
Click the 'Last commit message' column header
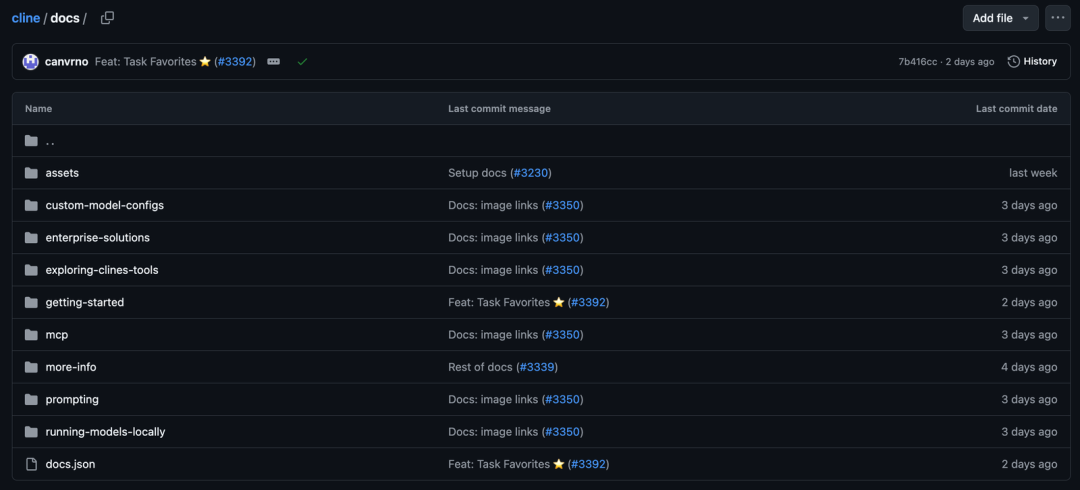[x=499, y=109]
